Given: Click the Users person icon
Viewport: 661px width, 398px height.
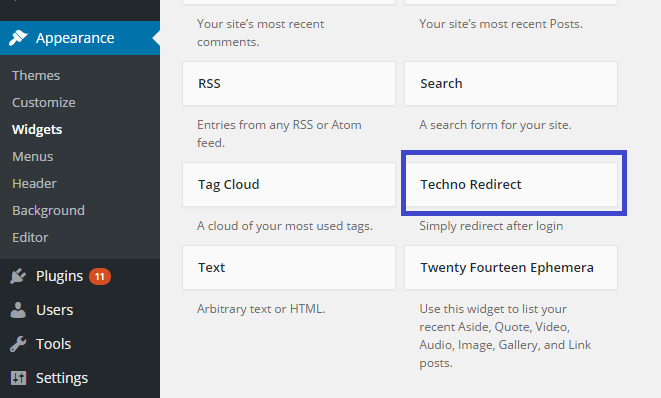Looking at the screenshot, I should coord(18,310).
